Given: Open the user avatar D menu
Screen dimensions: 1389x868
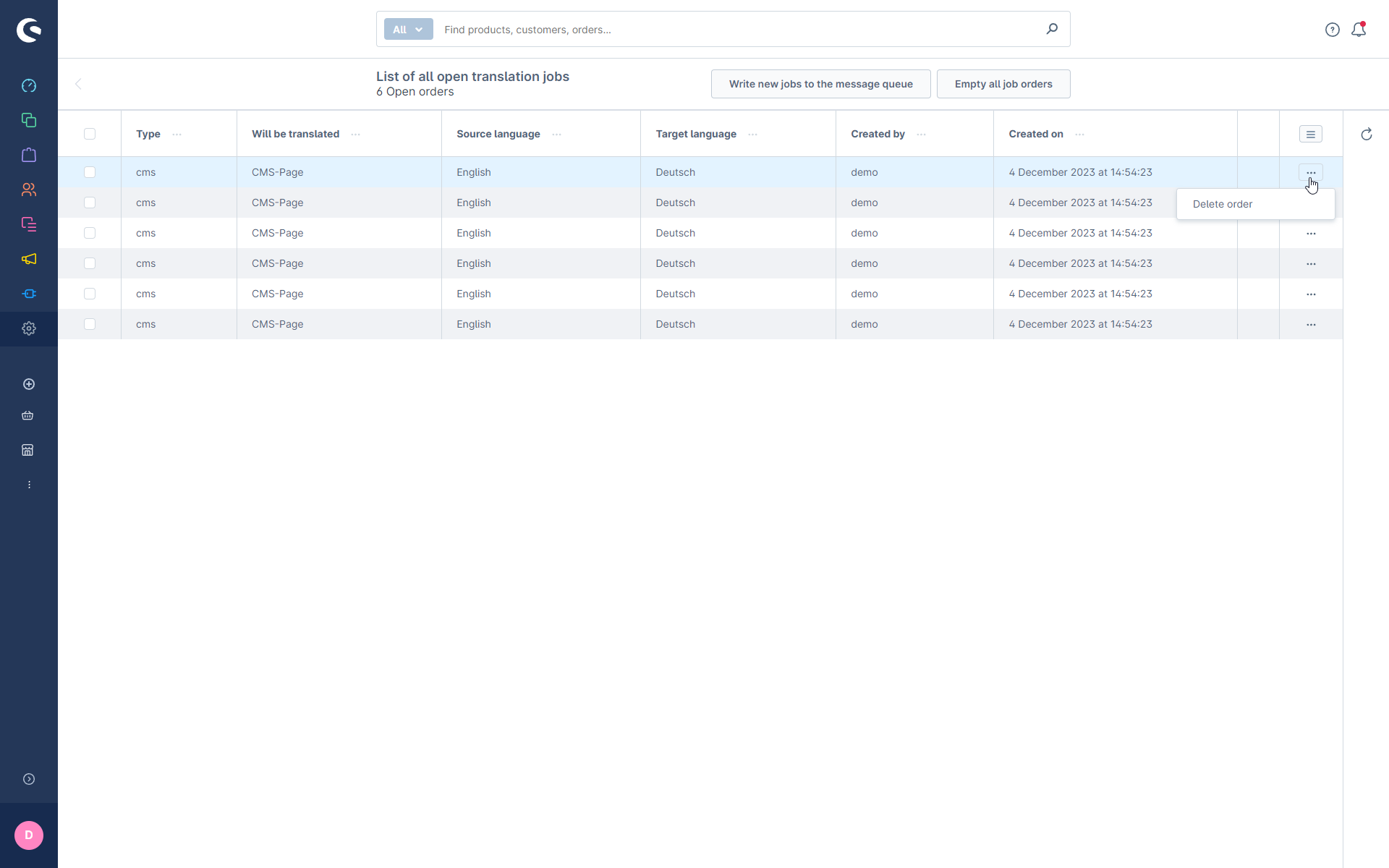Looking at the screenshot, I should pyautogui.click(x=29, y=835).
